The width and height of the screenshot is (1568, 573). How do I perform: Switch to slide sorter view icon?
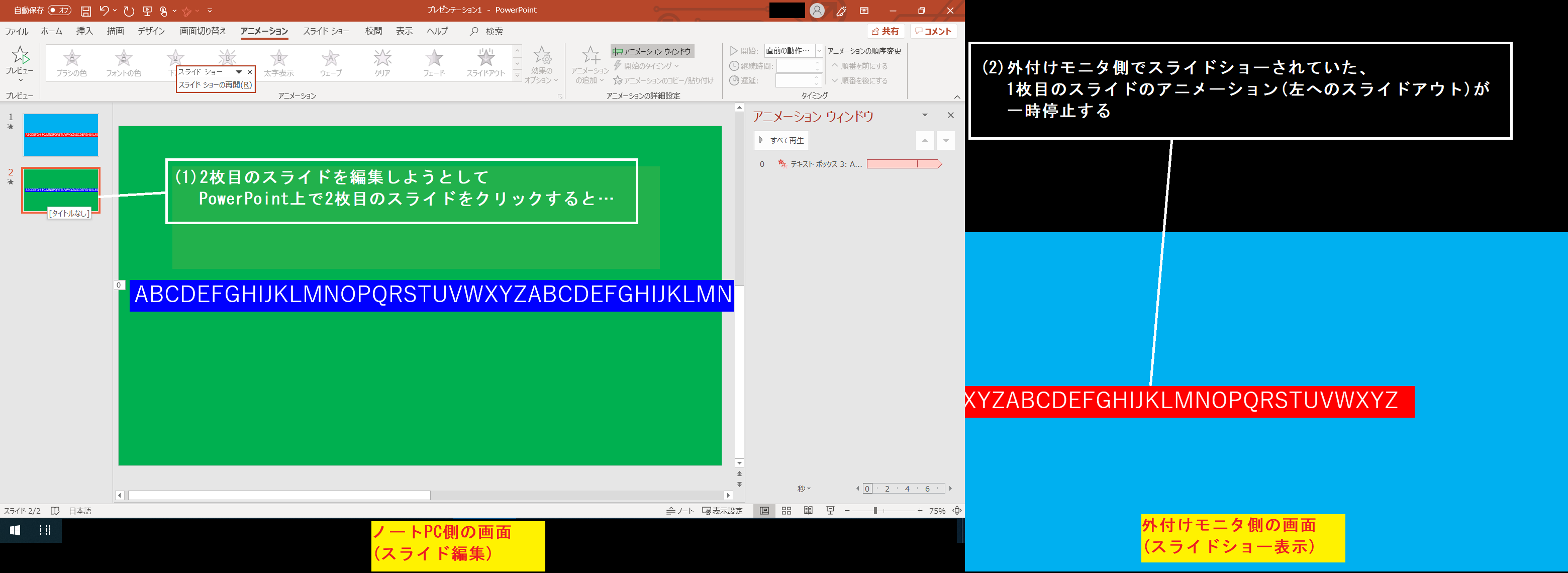pyautogui.click(x=787, y=511)
